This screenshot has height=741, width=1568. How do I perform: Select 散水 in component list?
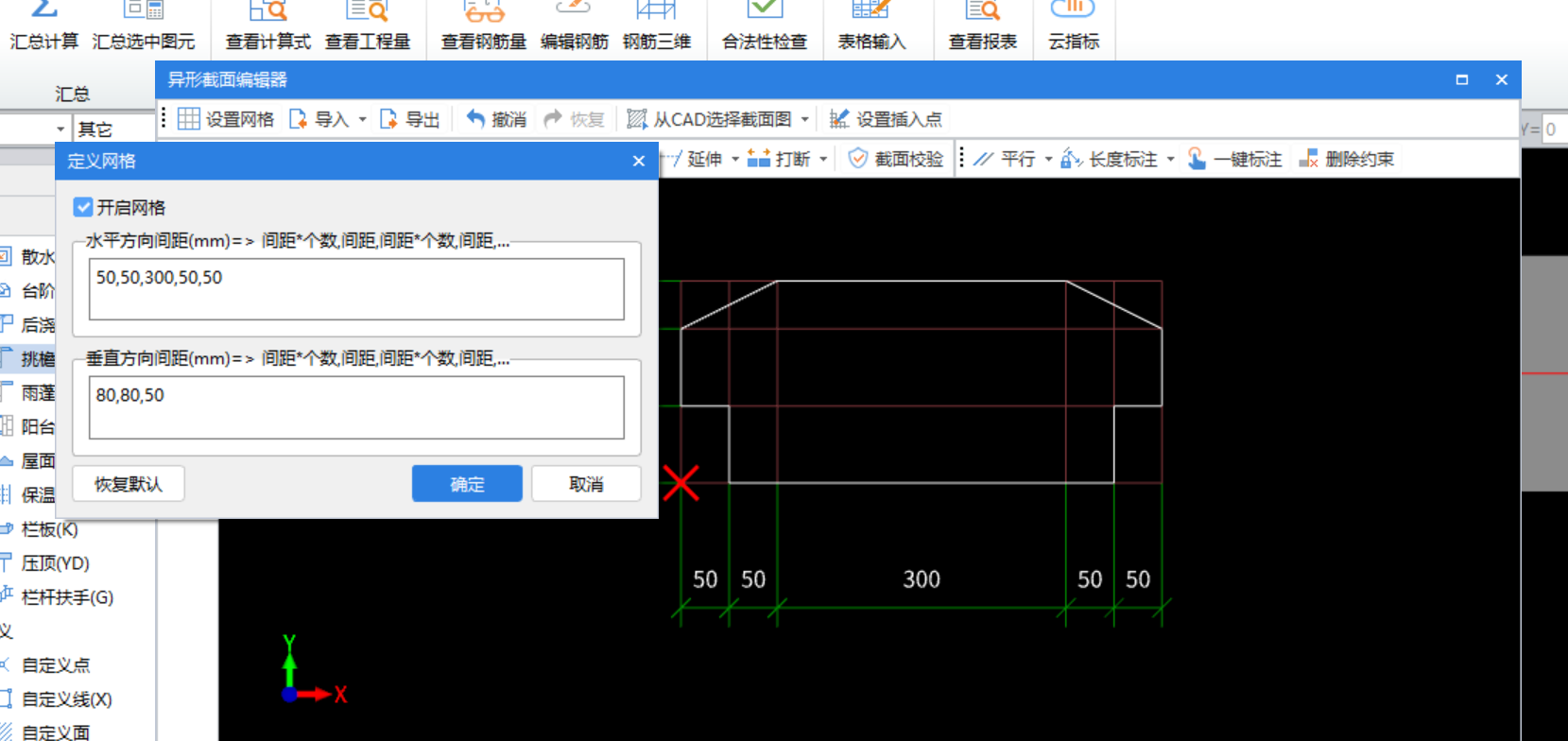click(x=28, y=256)
